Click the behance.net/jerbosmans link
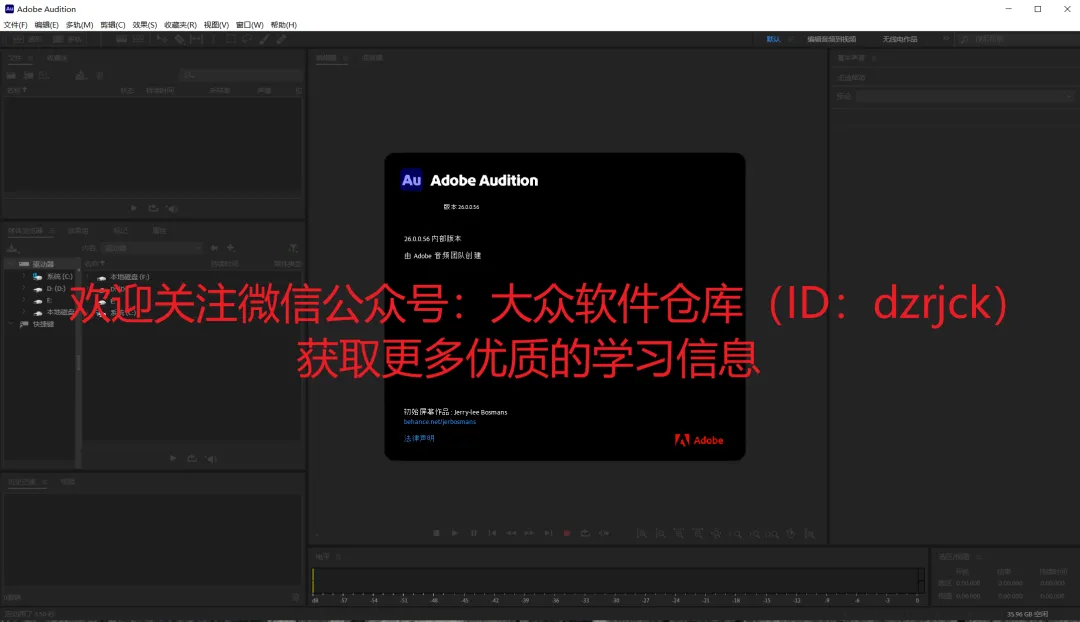Screen dimensions: 1080x622 439,422
